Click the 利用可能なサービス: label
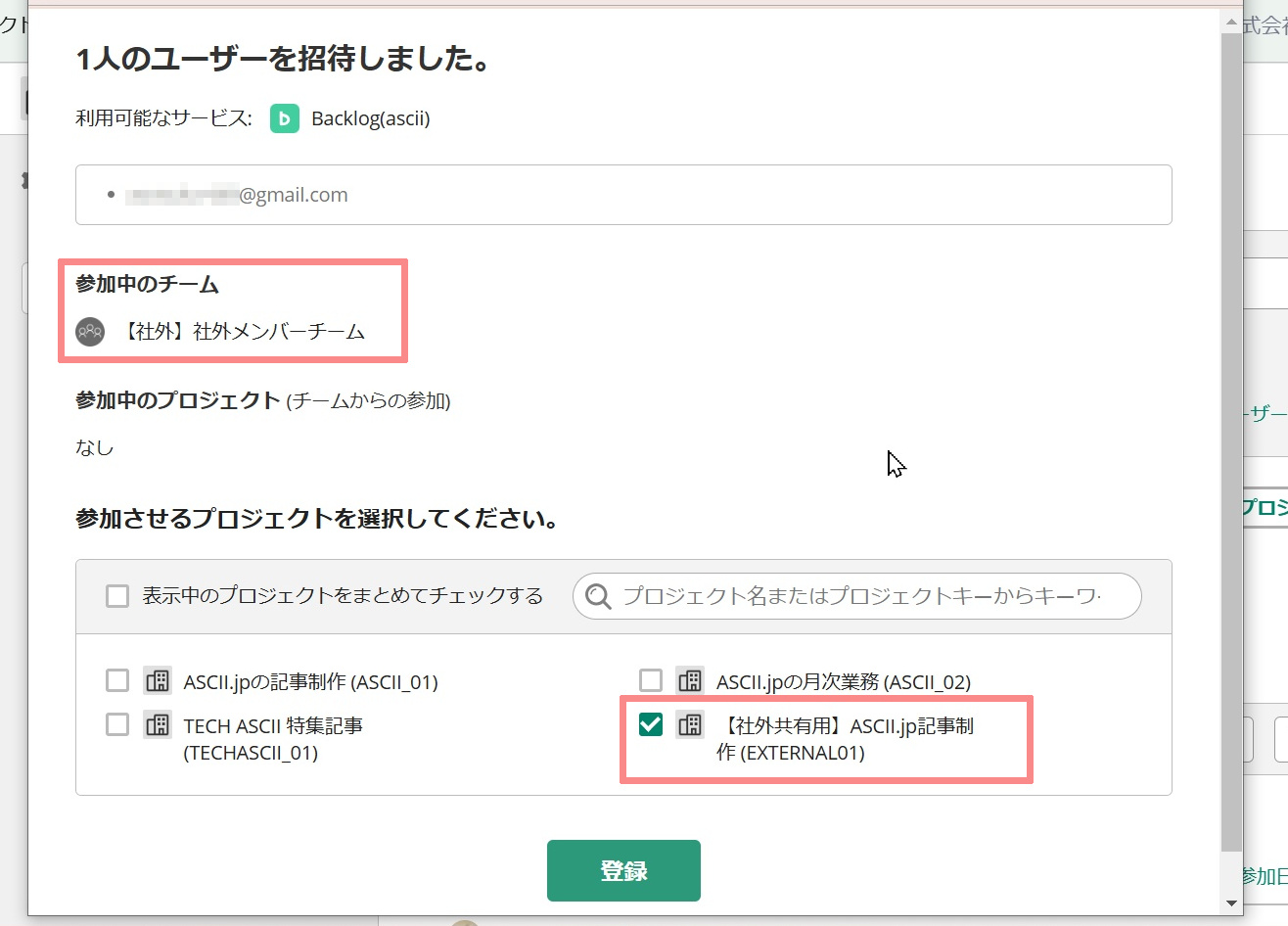The width and height of the screenshot is (1288, 926). coord(163,118)
